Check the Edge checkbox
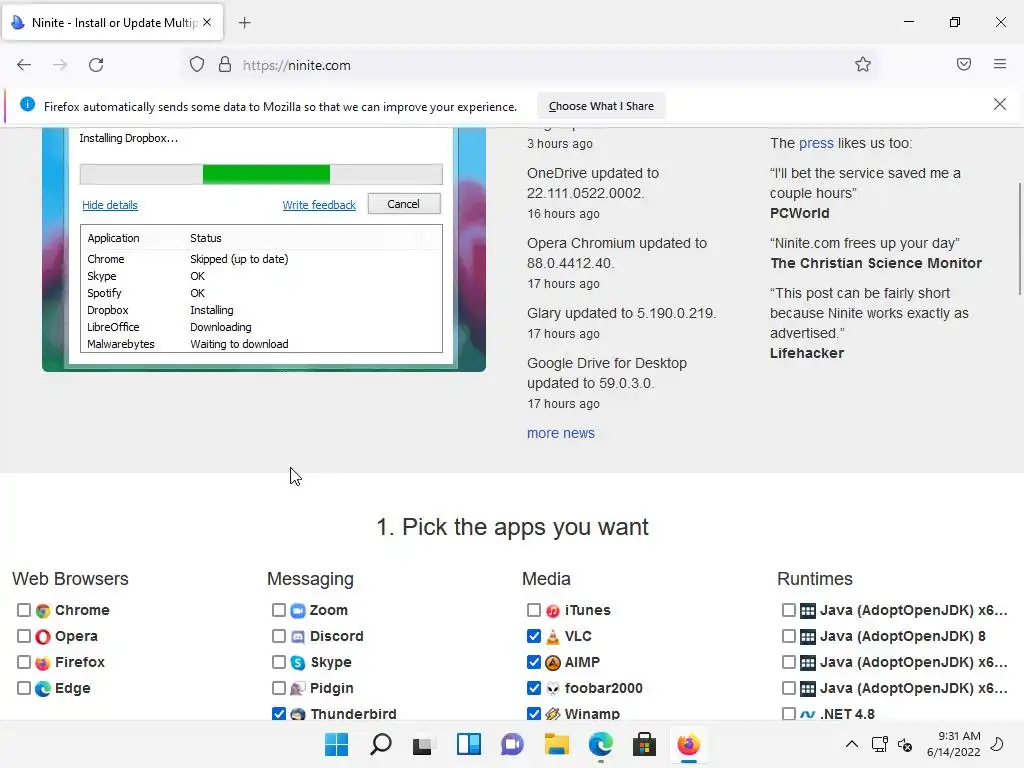The image size is (1024, 768). 24,688
